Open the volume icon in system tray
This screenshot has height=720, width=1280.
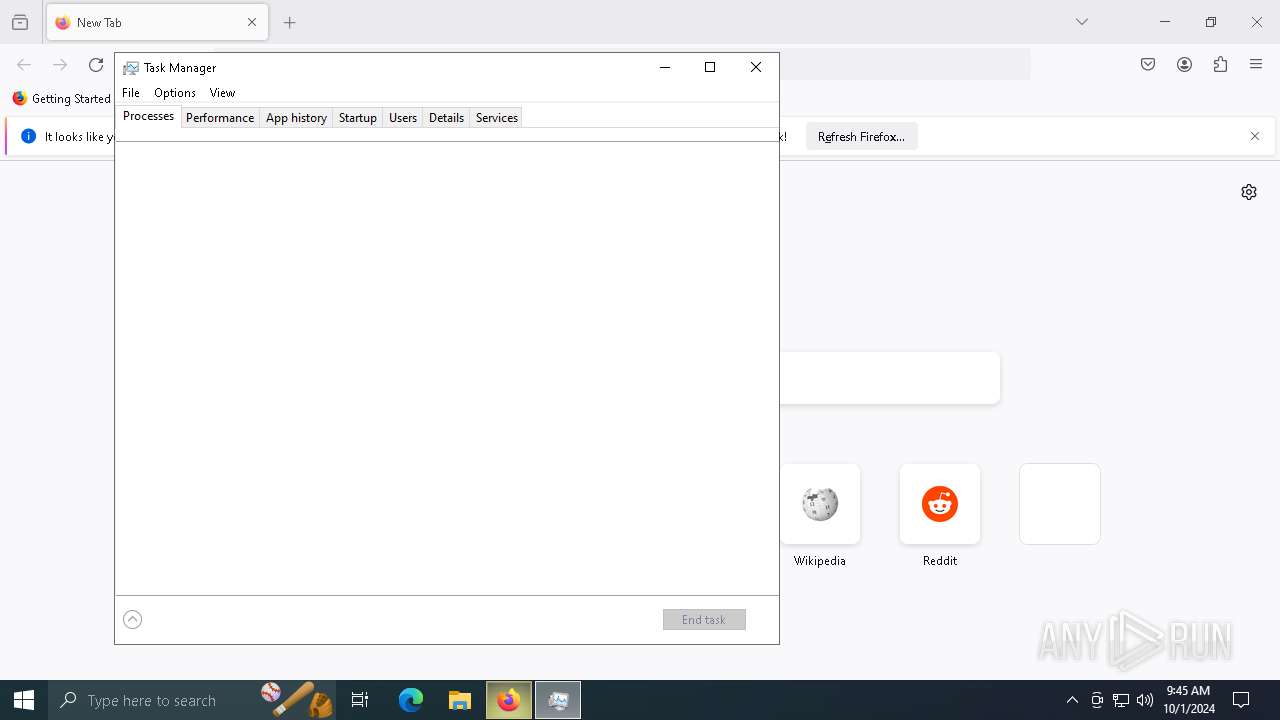tap(1145, 700)
